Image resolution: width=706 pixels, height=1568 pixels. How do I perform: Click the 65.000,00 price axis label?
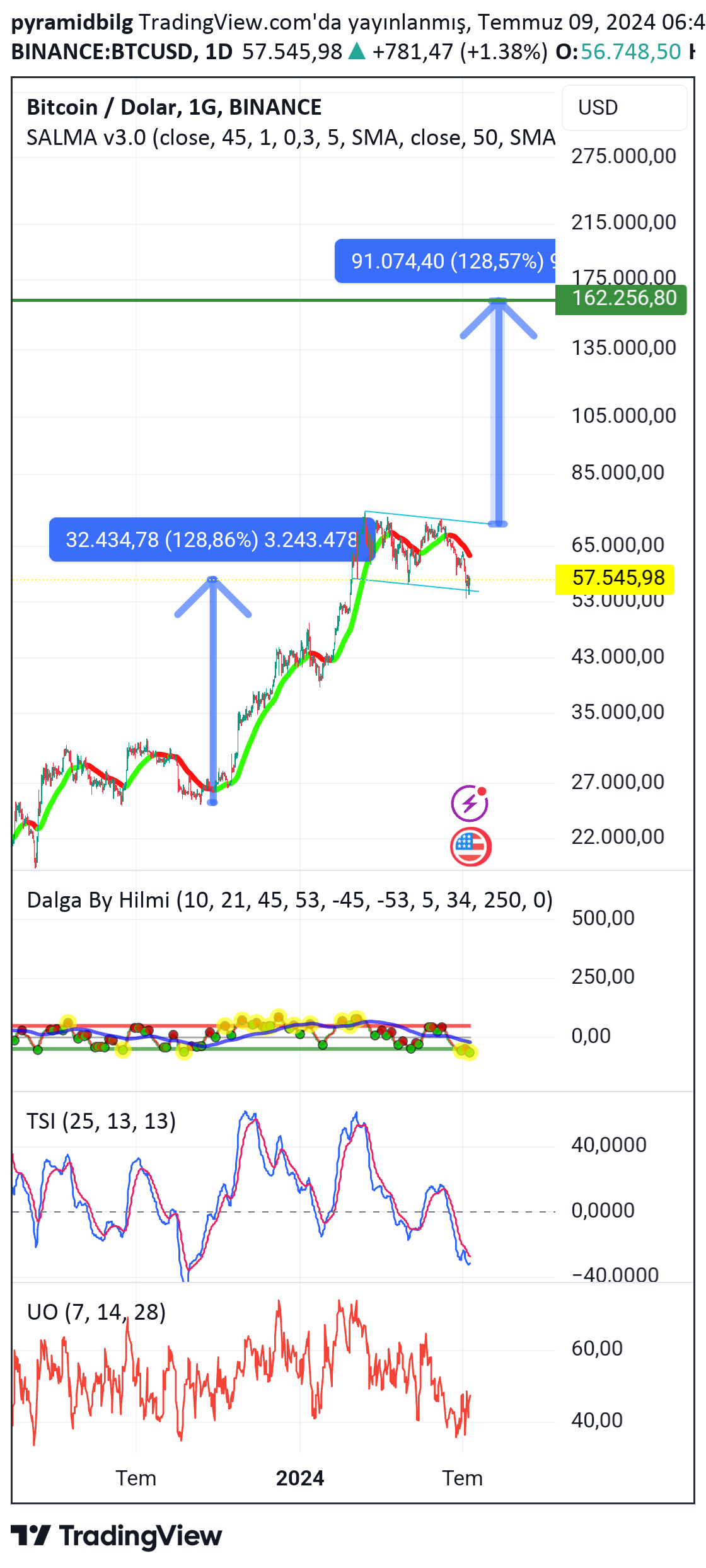tap(618, 545)
